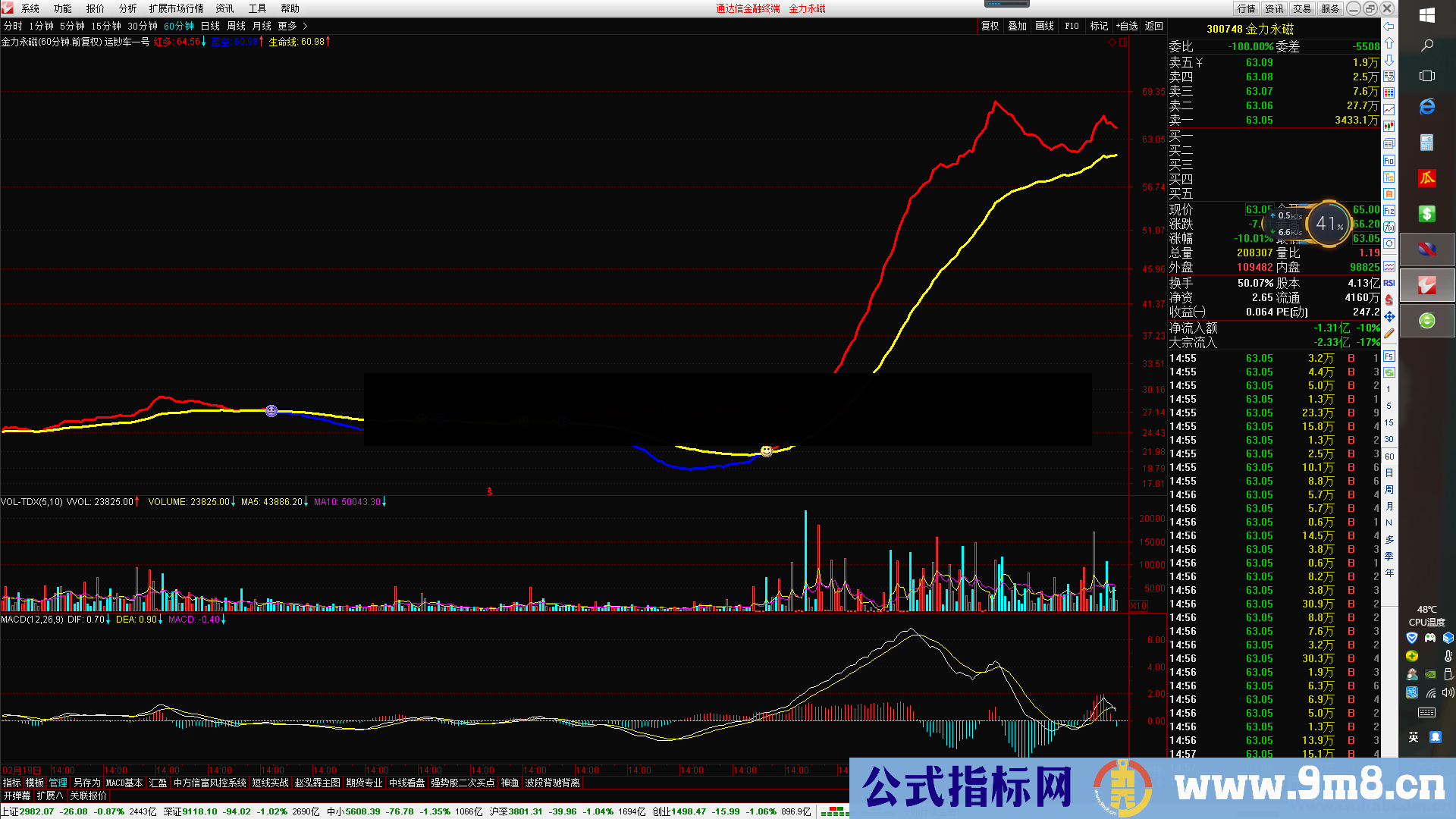Click the 返回 return button

click(1153, 25)
